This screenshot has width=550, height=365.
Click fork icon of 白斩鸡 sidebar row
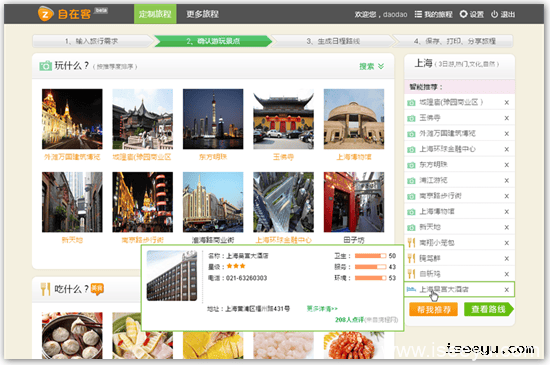(x=411, y=274)
